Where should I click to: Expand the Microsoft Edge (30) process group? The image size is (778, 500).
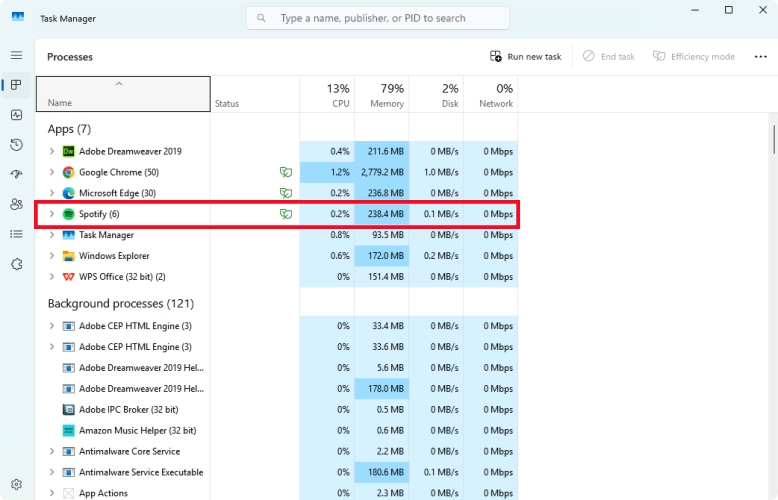point(52,193)
